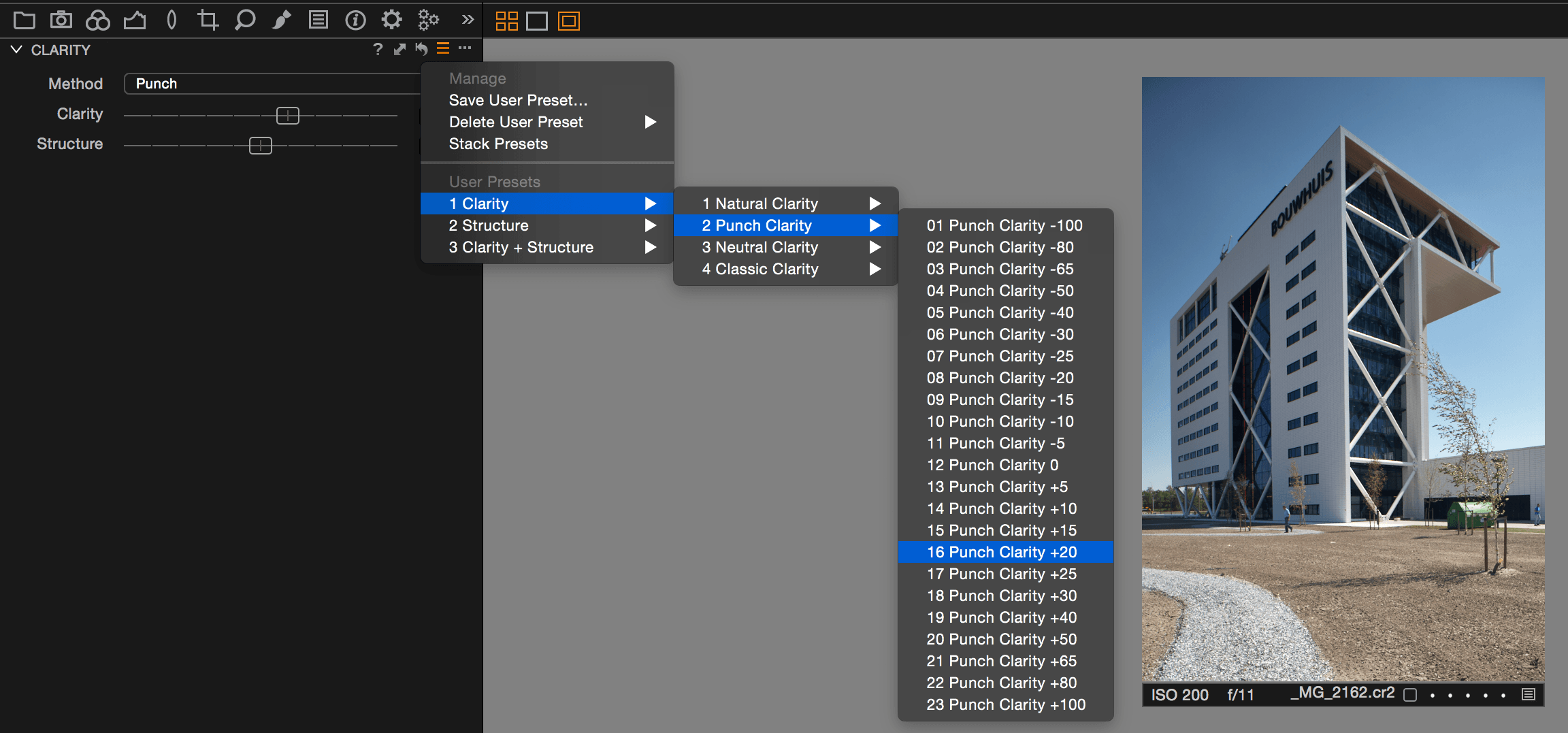Expand 4 Classic Clarity submenu
1568x733 pixels.
[786, 269]
